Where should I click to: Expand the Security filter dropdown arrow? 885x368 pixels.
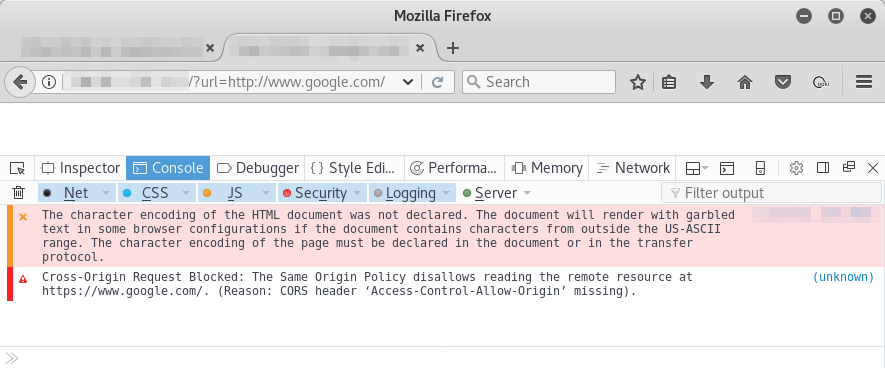pos(357,193)
